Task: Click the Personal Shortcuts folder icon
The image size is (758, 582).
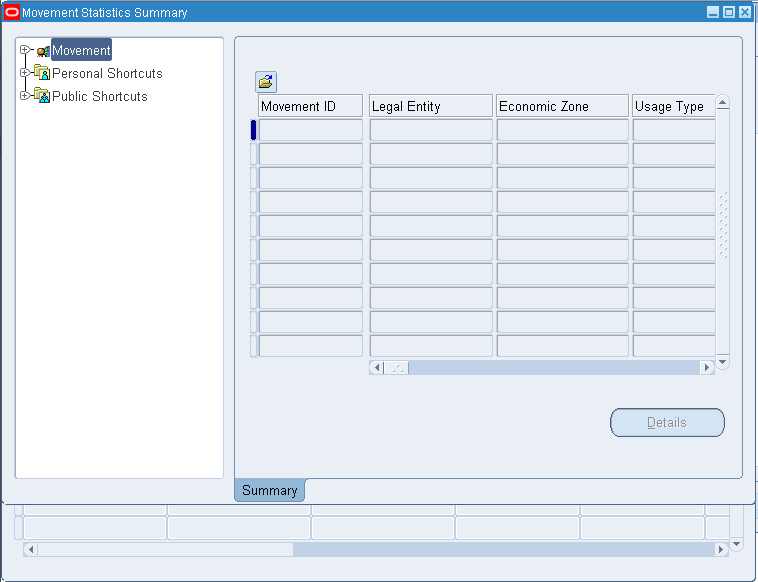Action: point(42,73)
